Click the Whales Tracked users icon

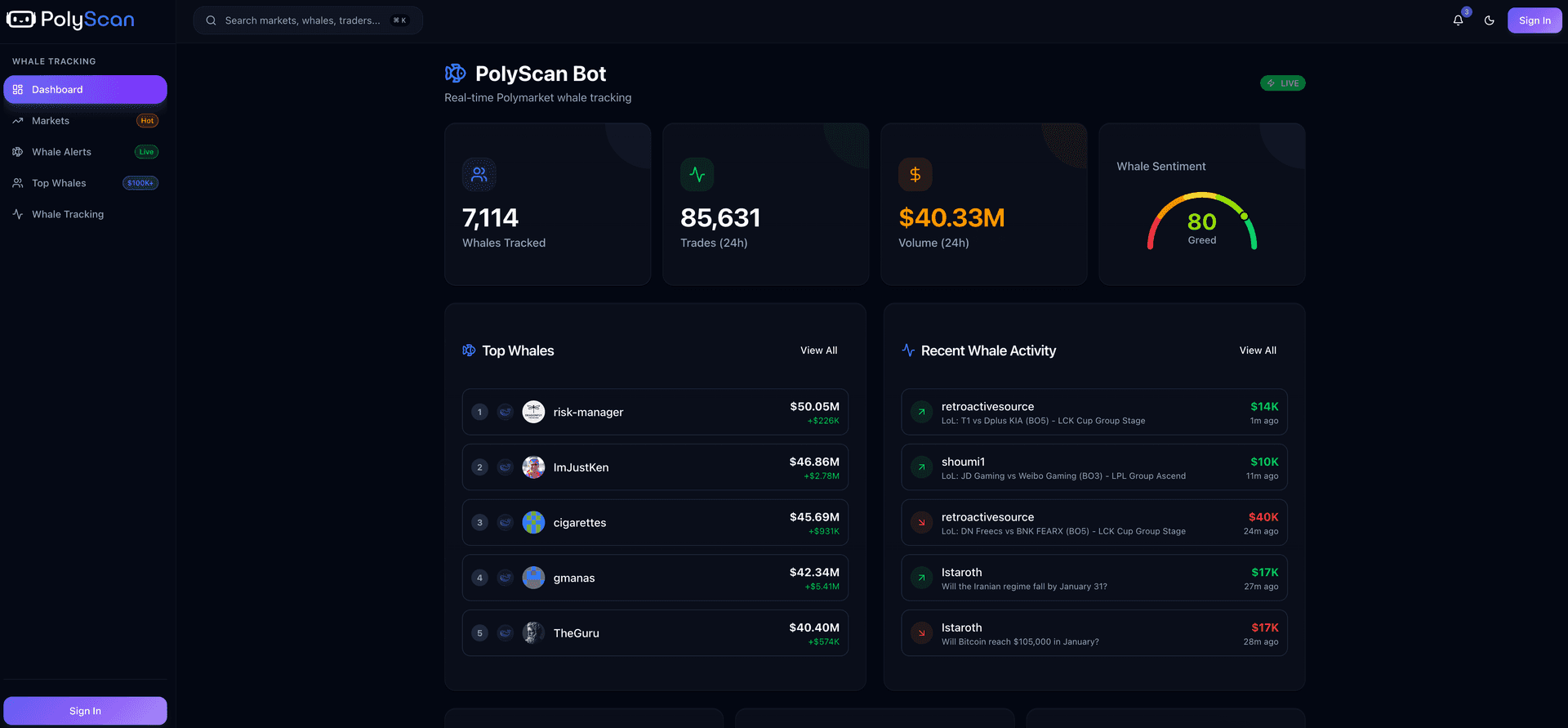point(479,174)
